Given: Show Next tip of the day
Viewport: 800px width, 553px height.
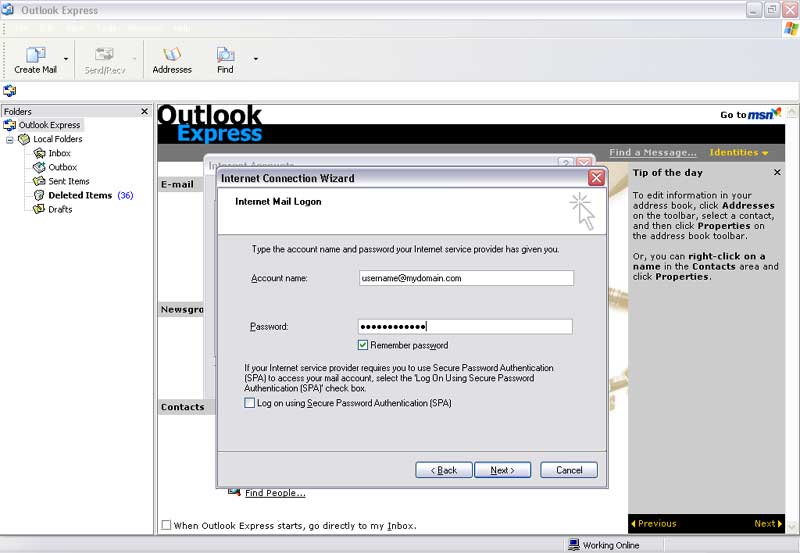Looking at the screenshot, I should (768, 524).
